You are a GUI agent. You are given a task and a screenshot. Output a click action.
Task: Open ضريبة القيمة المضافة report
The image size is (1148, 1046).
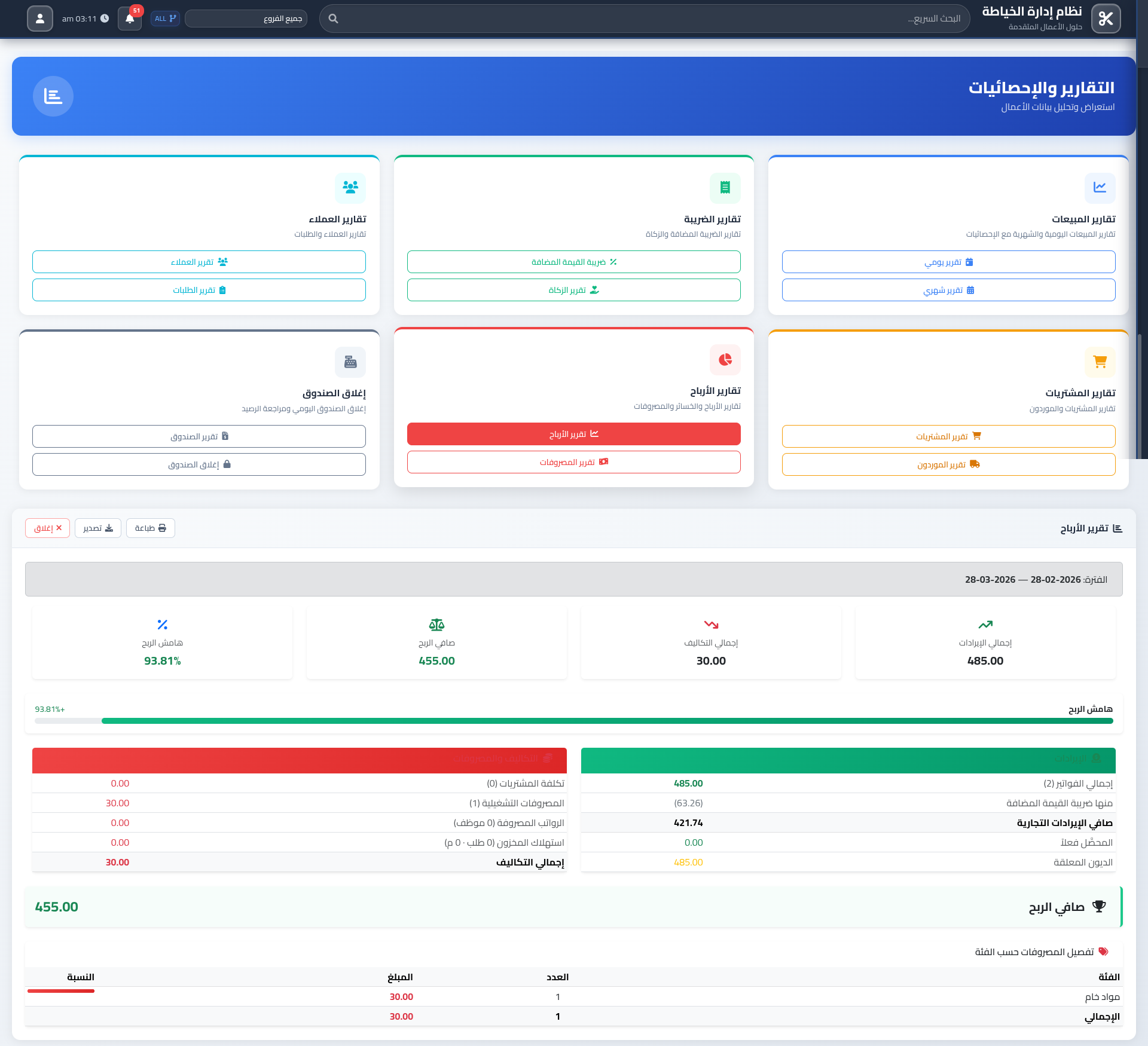pos(573,262)
